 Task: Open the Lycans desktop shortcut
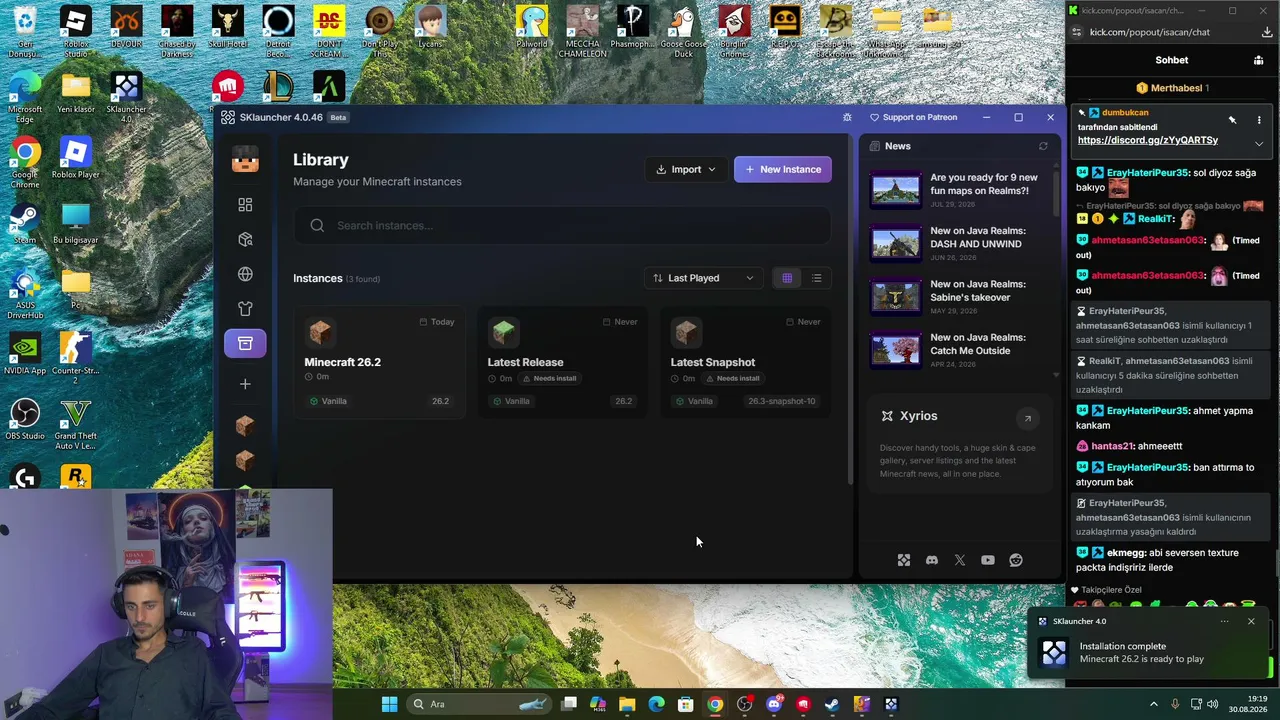tap(430, 28)
